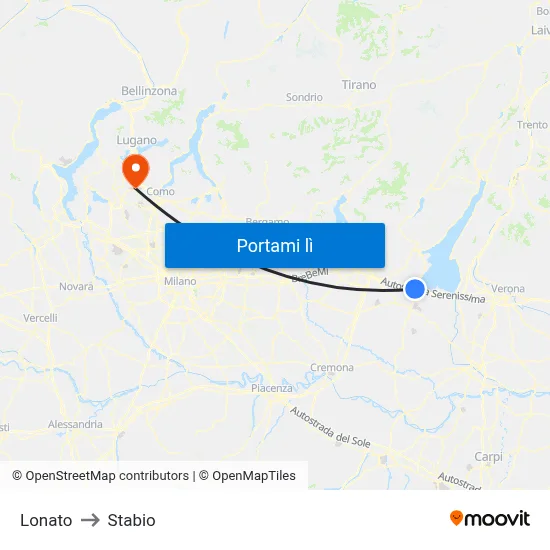Image resolution: width=550 pixels, height=550 pixels.
Task: Click the Lugano label on the map
Action: (x=136, y=140)
